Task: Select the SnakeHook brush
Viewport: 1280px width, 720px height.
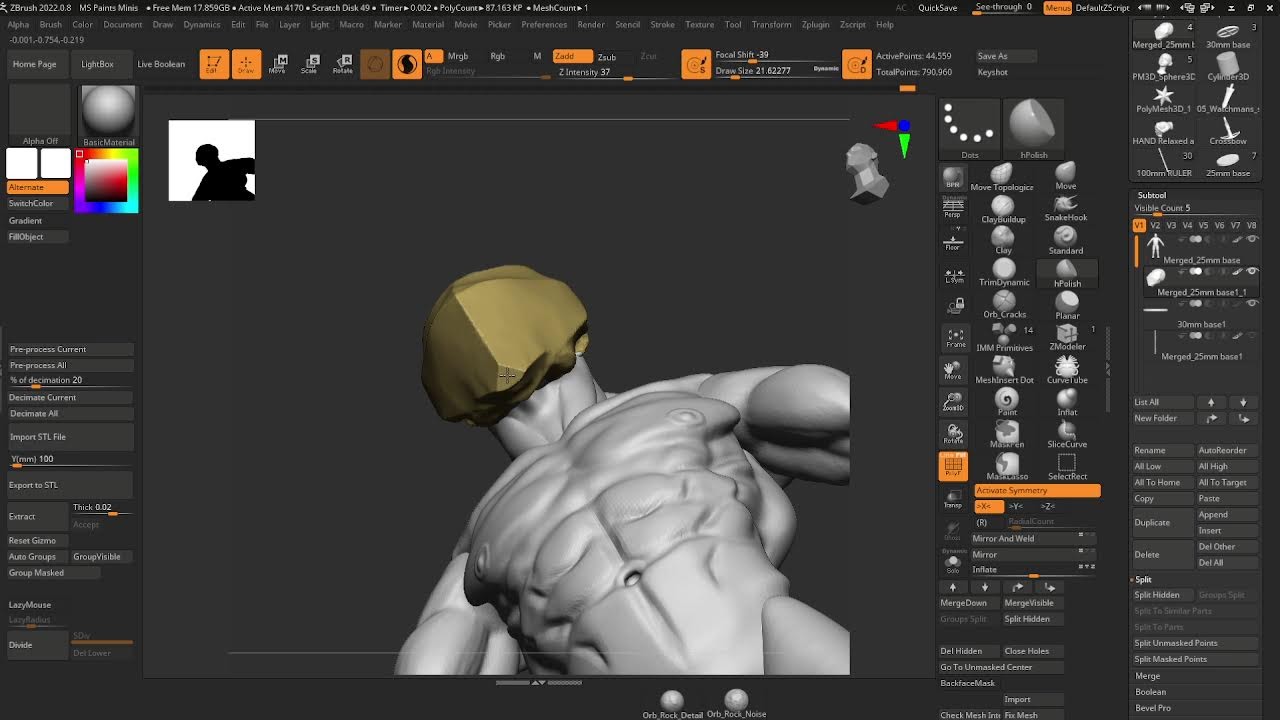Action: pyautogui.click(x=1066, y=209)
